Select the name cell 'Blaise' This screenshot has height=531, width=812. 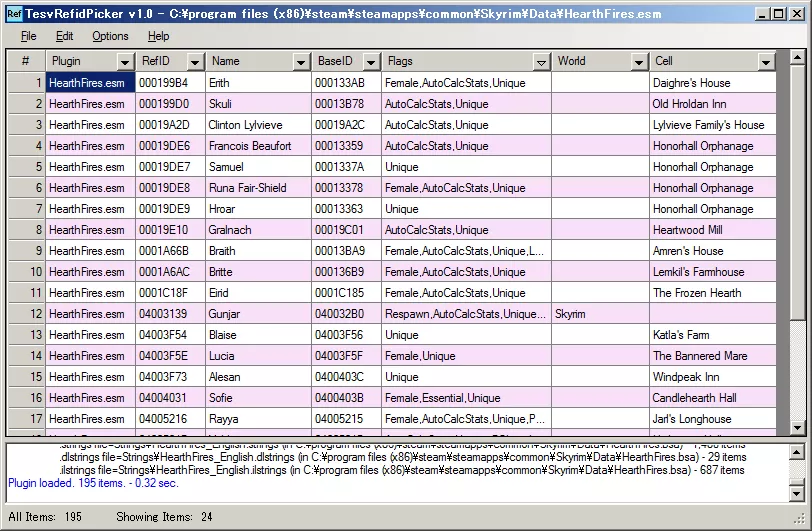pyautogui.click(x=258, y=335)
